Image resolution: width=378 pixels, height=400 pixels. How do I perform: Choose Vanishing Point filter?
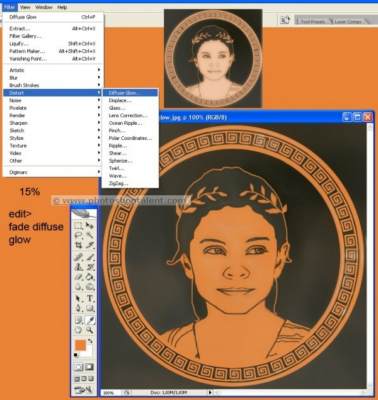pos(53,59)
